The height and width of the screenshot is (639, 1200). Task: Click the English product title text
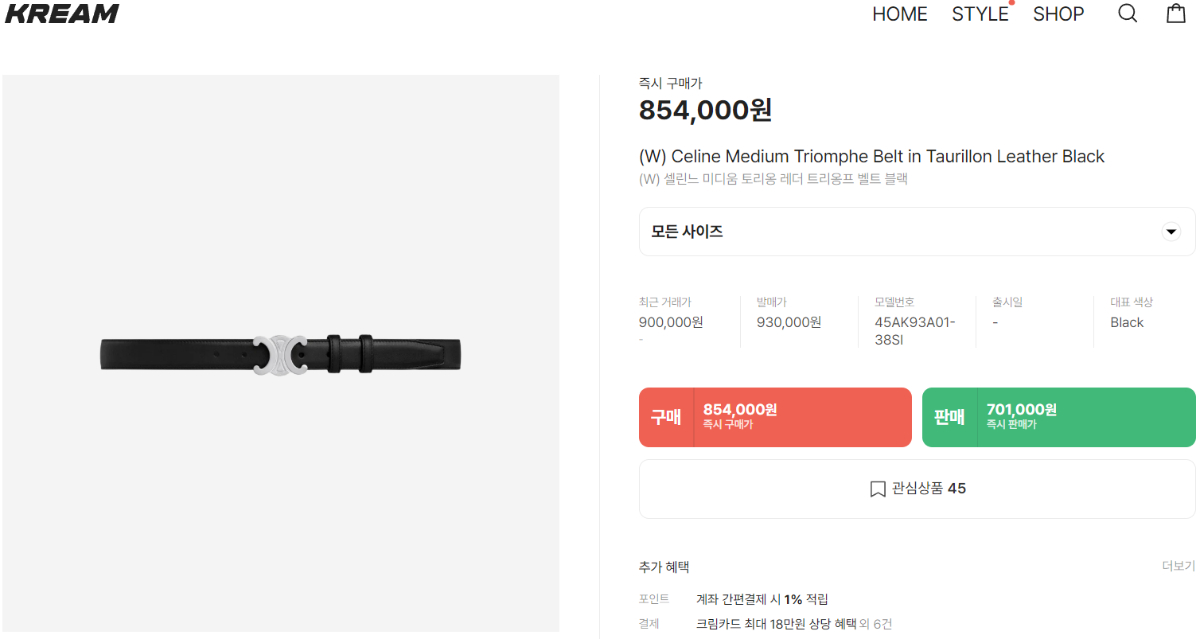point(871,156)
